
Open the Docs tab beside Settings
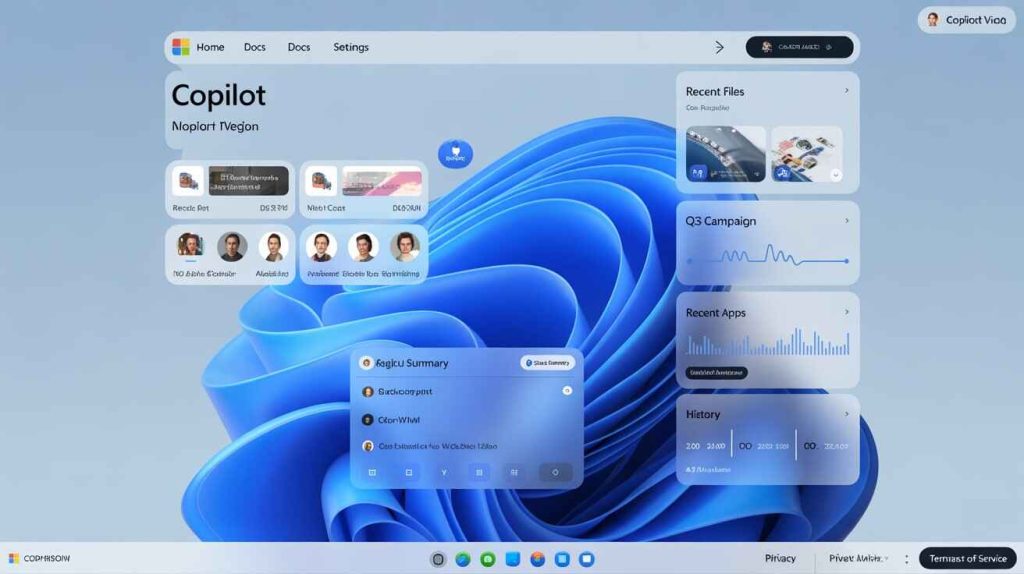(299, 47)
